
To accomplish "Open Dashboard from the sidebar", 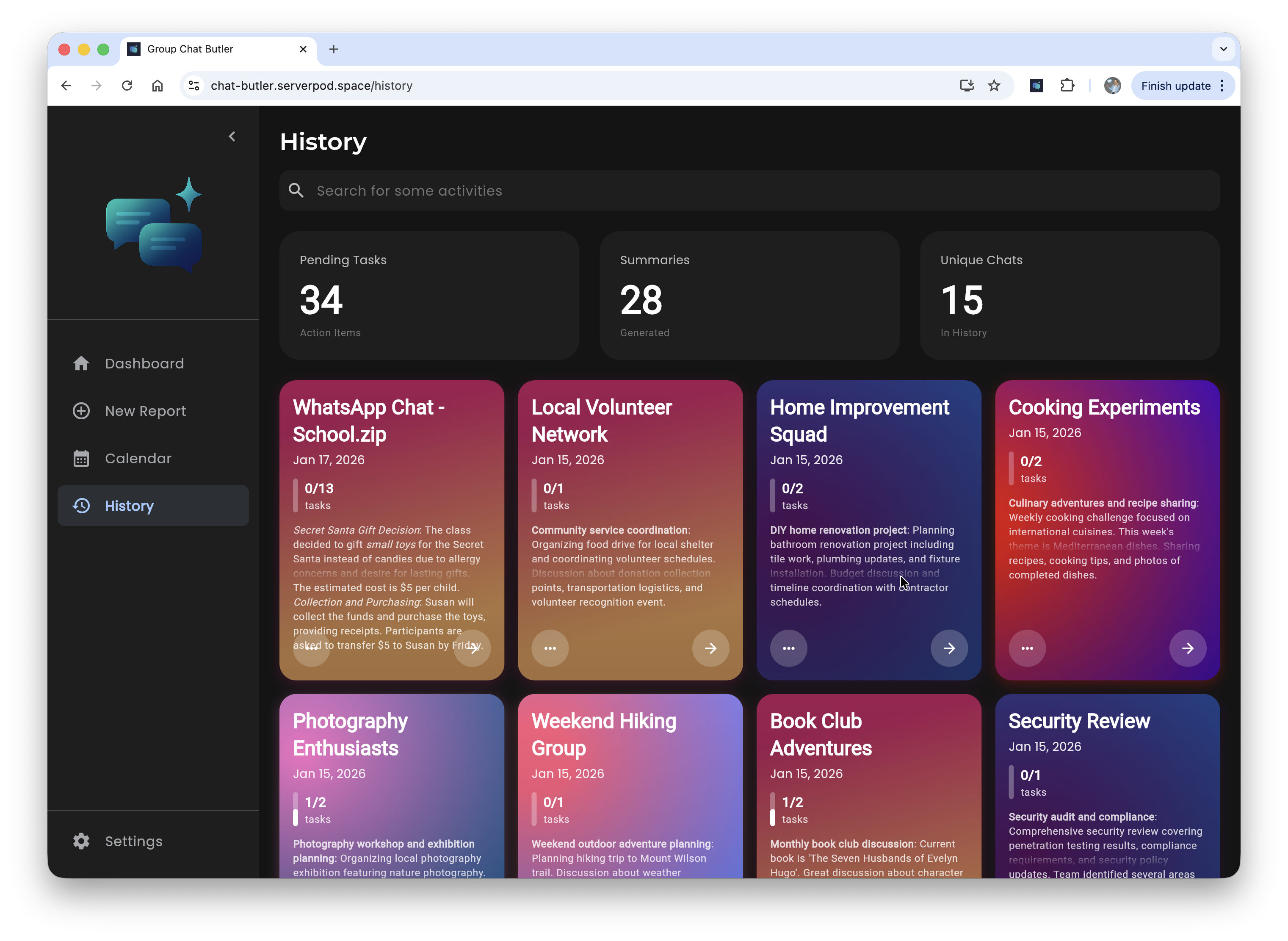I will tap(144, 363).
